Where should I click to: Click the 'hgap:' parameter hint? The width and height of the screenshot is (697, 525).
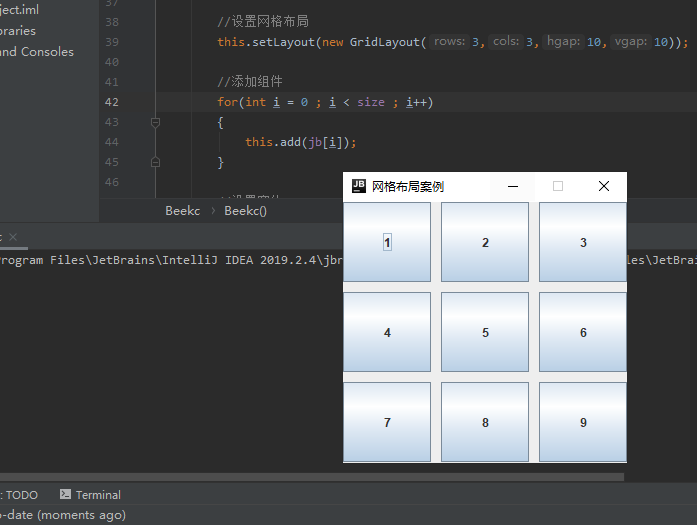(x=563, y=42)
